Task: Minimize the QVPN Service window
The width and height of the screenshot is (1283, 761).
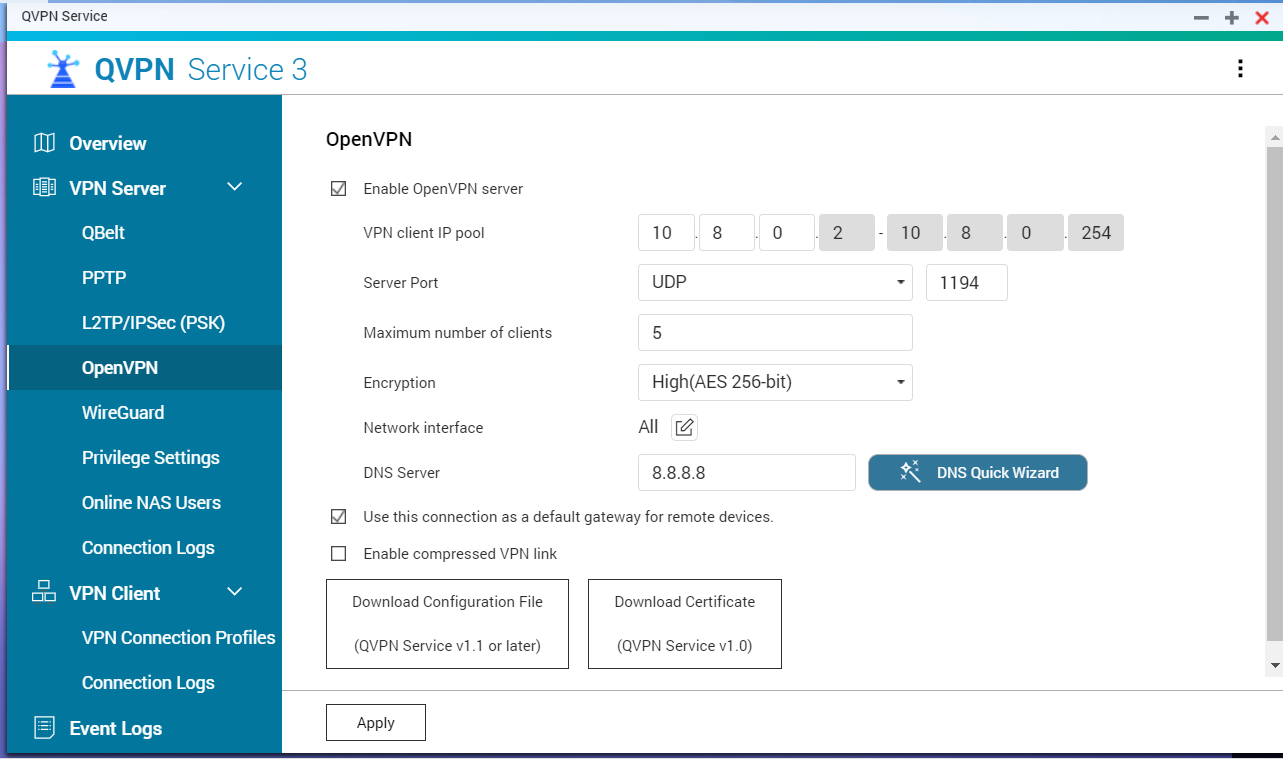Action: point(1201,17)
